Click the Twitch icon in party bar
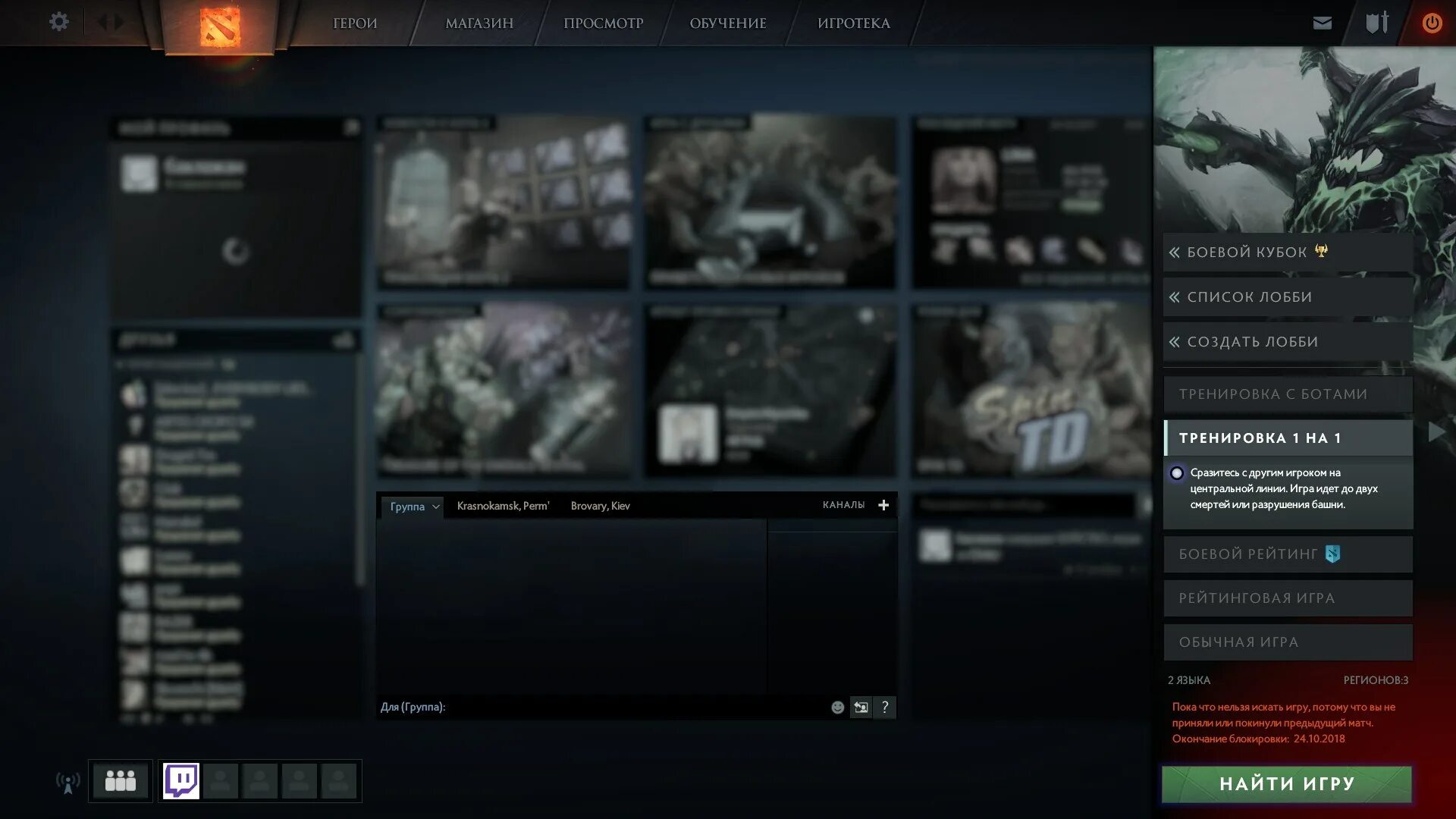Viewport: 1456px width, 819px height. pos(181,780)
